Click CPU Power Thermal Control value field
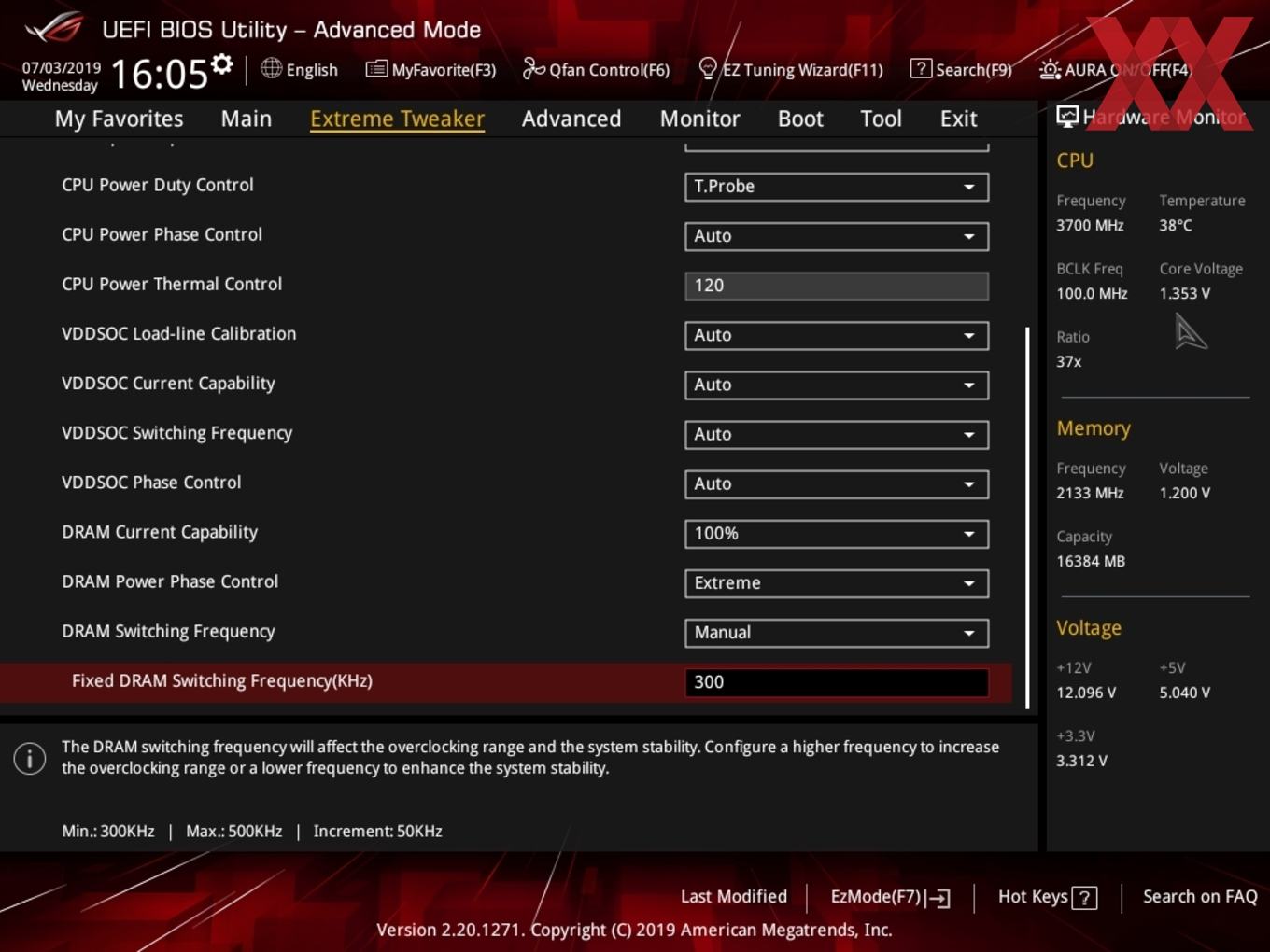1270x952 pixels. [x=837, y=286]
